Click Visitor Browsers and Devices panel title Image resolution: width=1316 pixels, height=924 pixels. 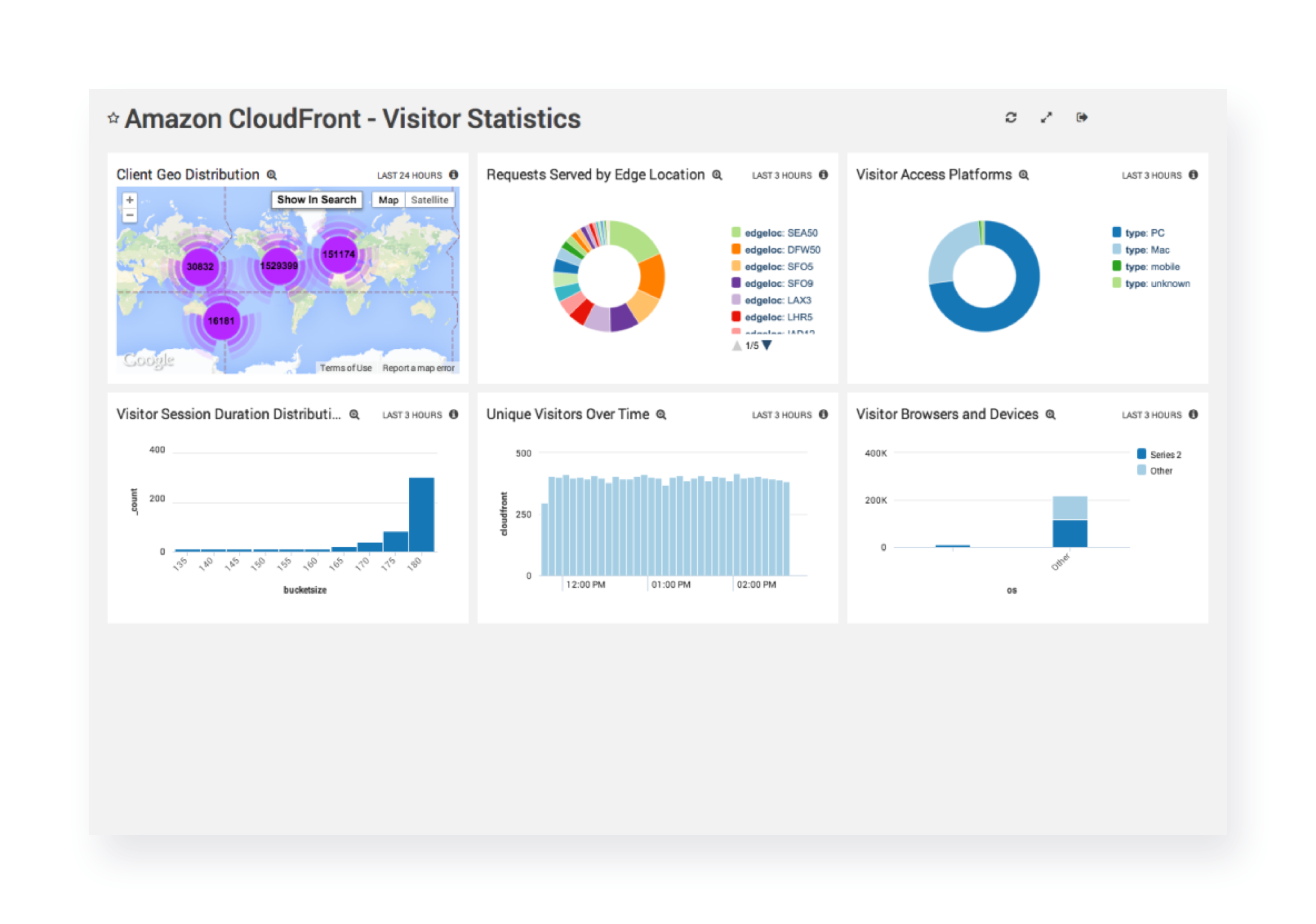click(x=947, y=414)
